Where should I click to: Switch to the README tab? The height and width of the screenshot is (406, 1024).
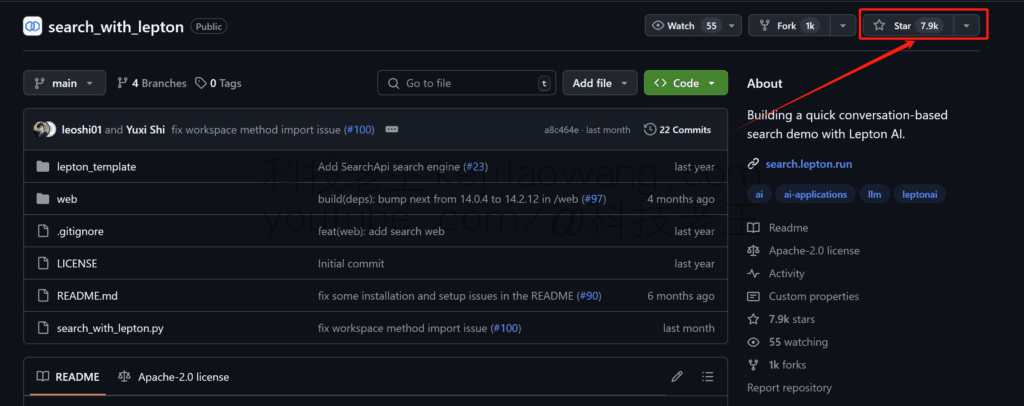(x=68, y=377)
